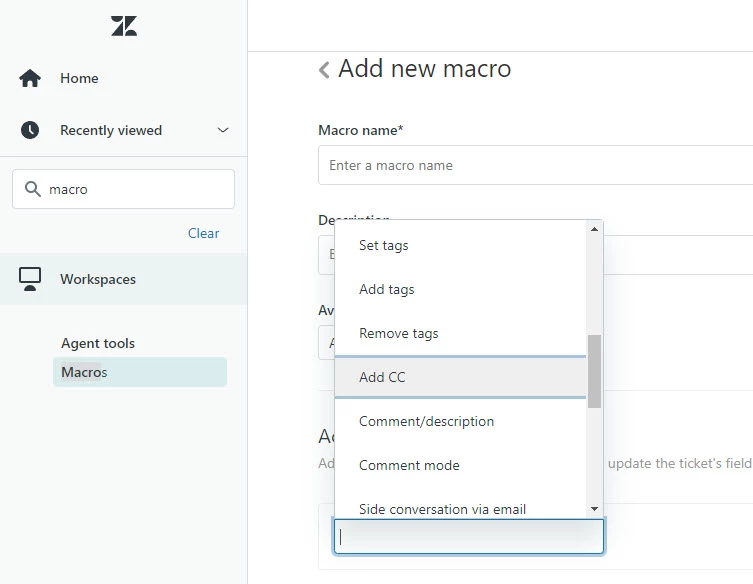
Task: Choose Add tags from dropdown
Action: [387, 289]
